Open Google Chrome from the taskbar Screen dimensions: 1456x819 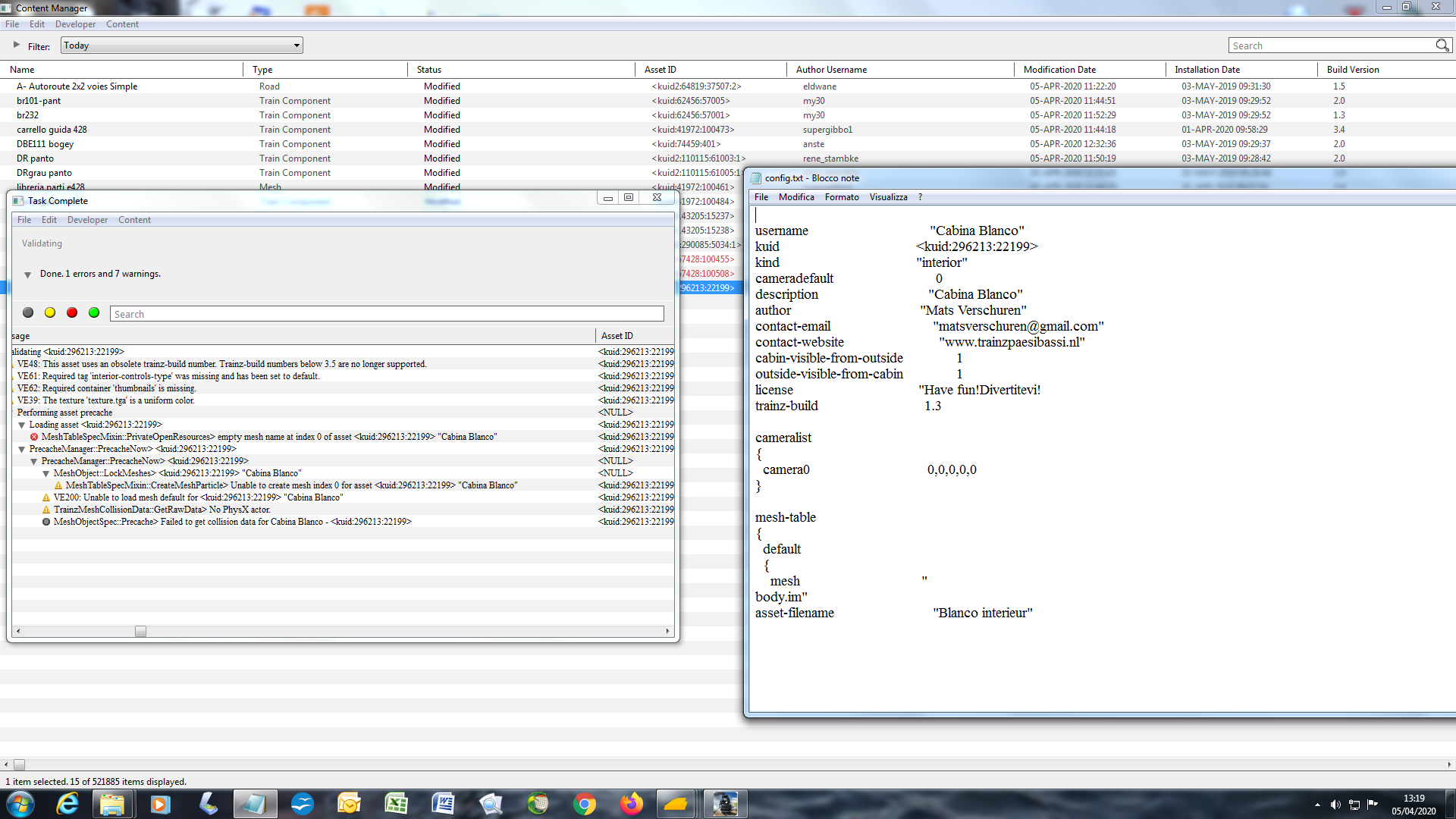[x=585, y=804]
